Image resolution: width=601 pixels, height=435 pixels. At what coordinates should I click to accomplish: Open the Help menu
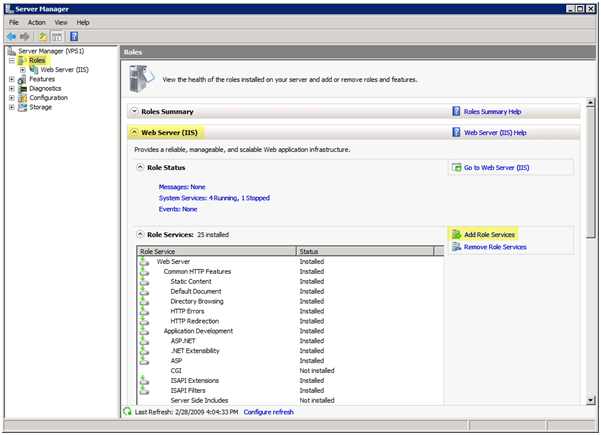[83, 22]
